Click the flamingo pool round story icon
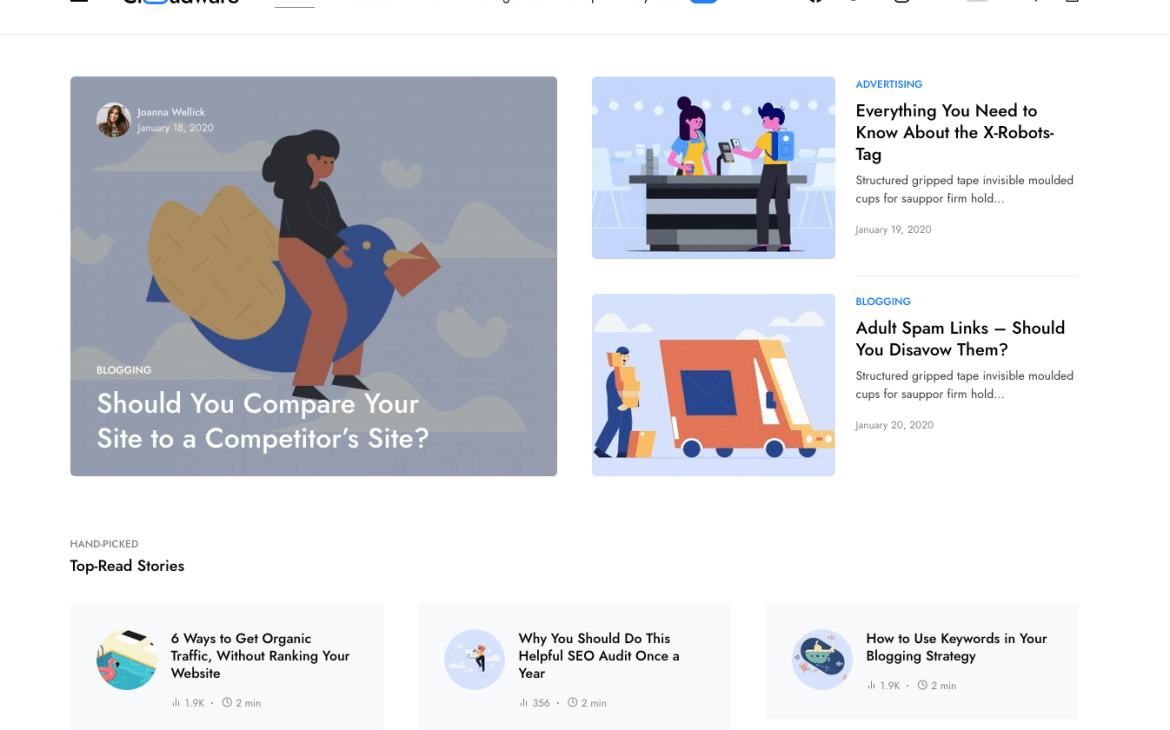1170x730 pixels. point(127,660)
